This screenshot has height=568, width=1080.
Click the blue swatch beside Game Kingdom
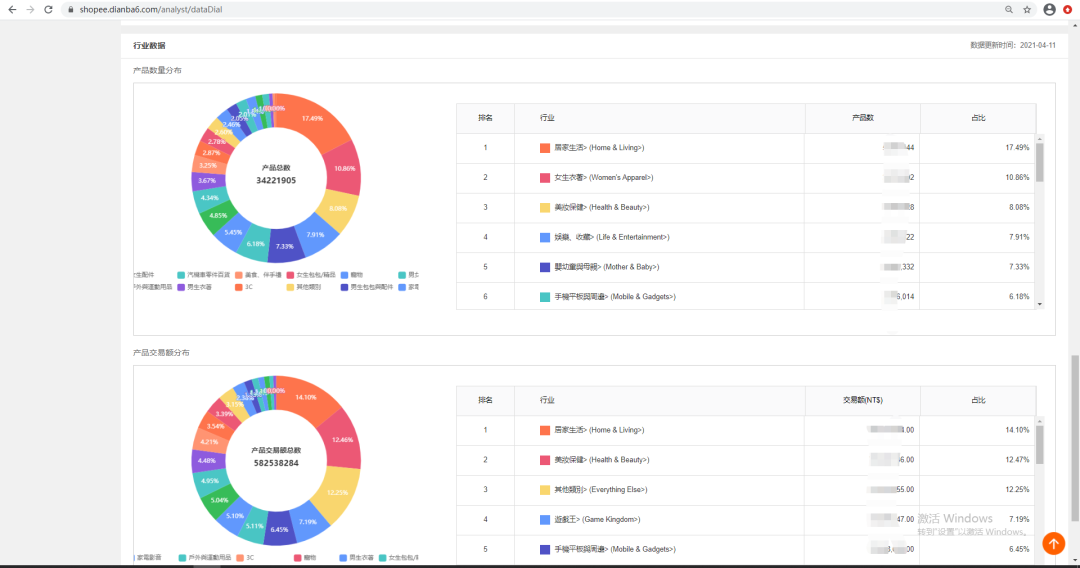point(545,520)
